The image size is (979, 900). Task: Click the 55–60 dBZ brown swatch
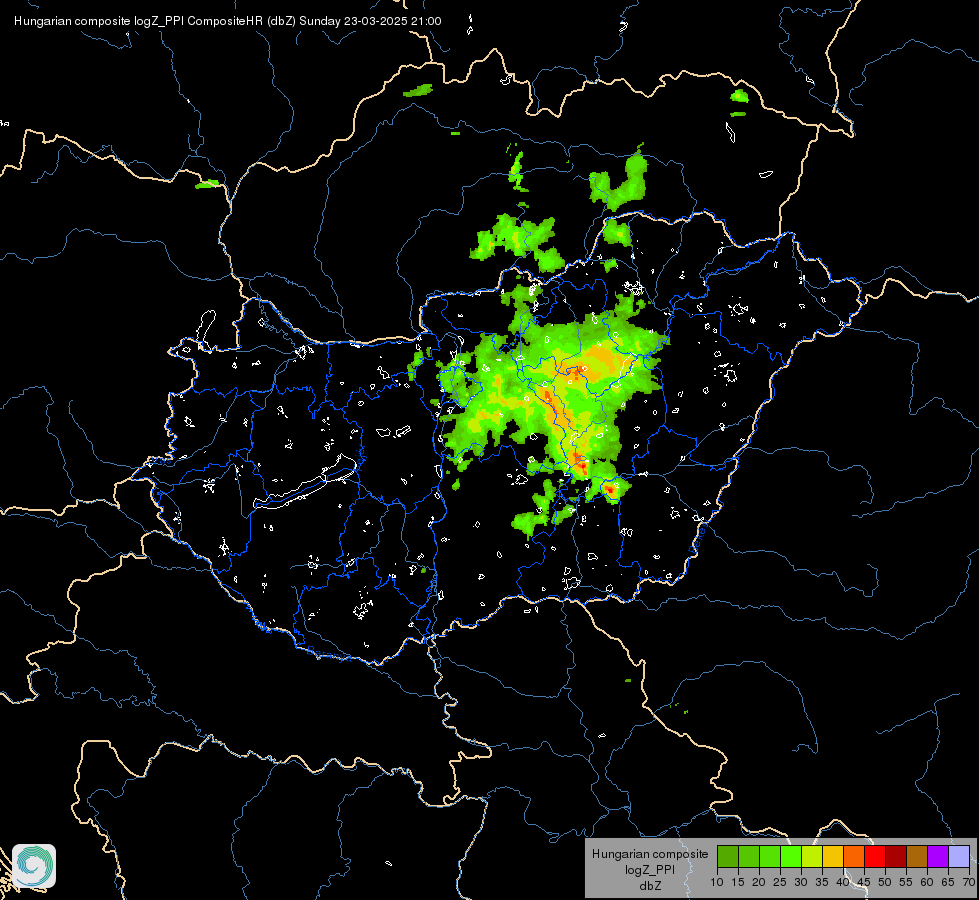pos(917,856)
